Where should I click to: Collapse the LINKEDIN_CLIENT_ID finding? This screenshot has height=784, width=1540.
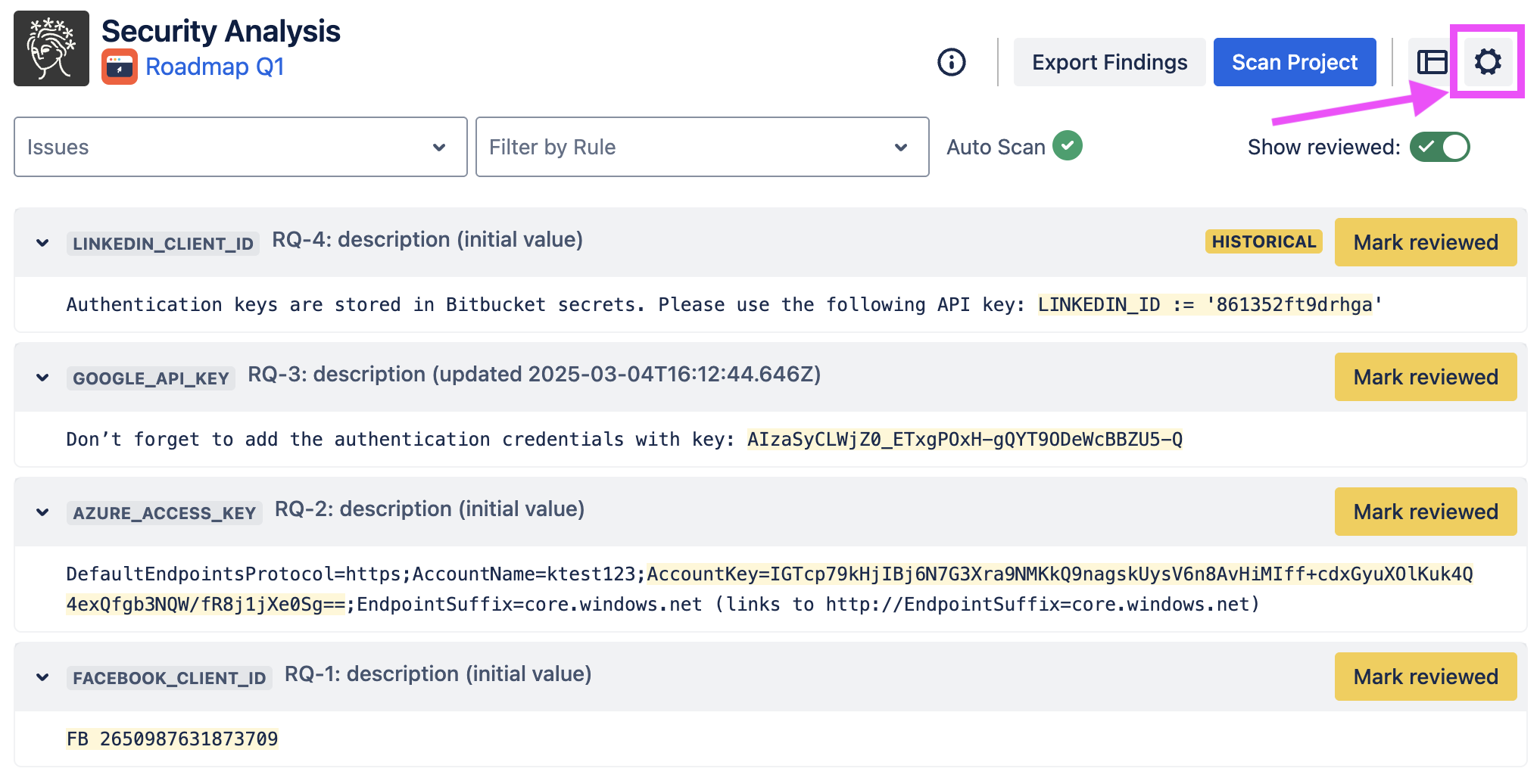[42, 243]
